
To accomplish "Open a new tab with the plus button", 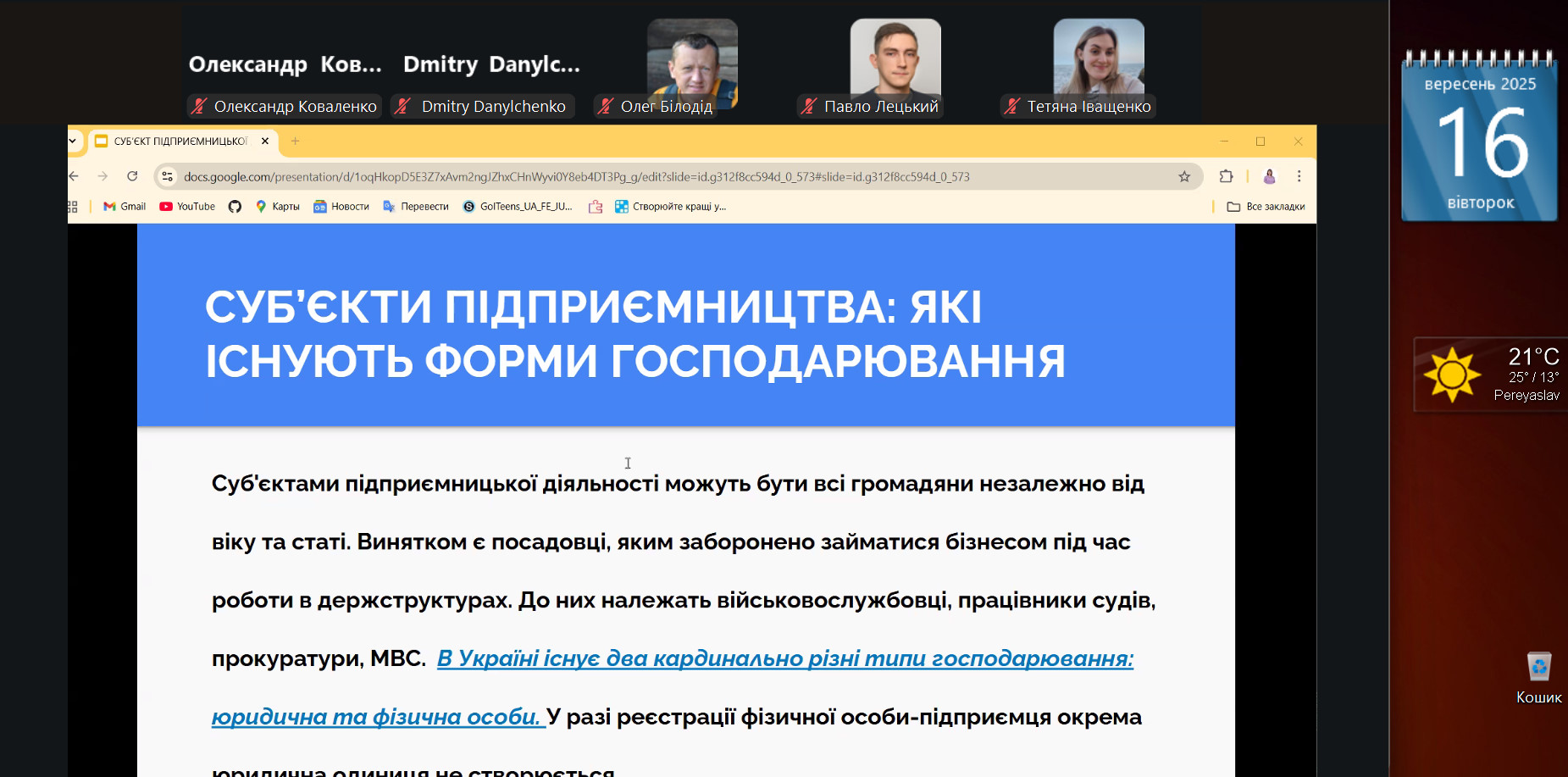I will coord(296,142).
